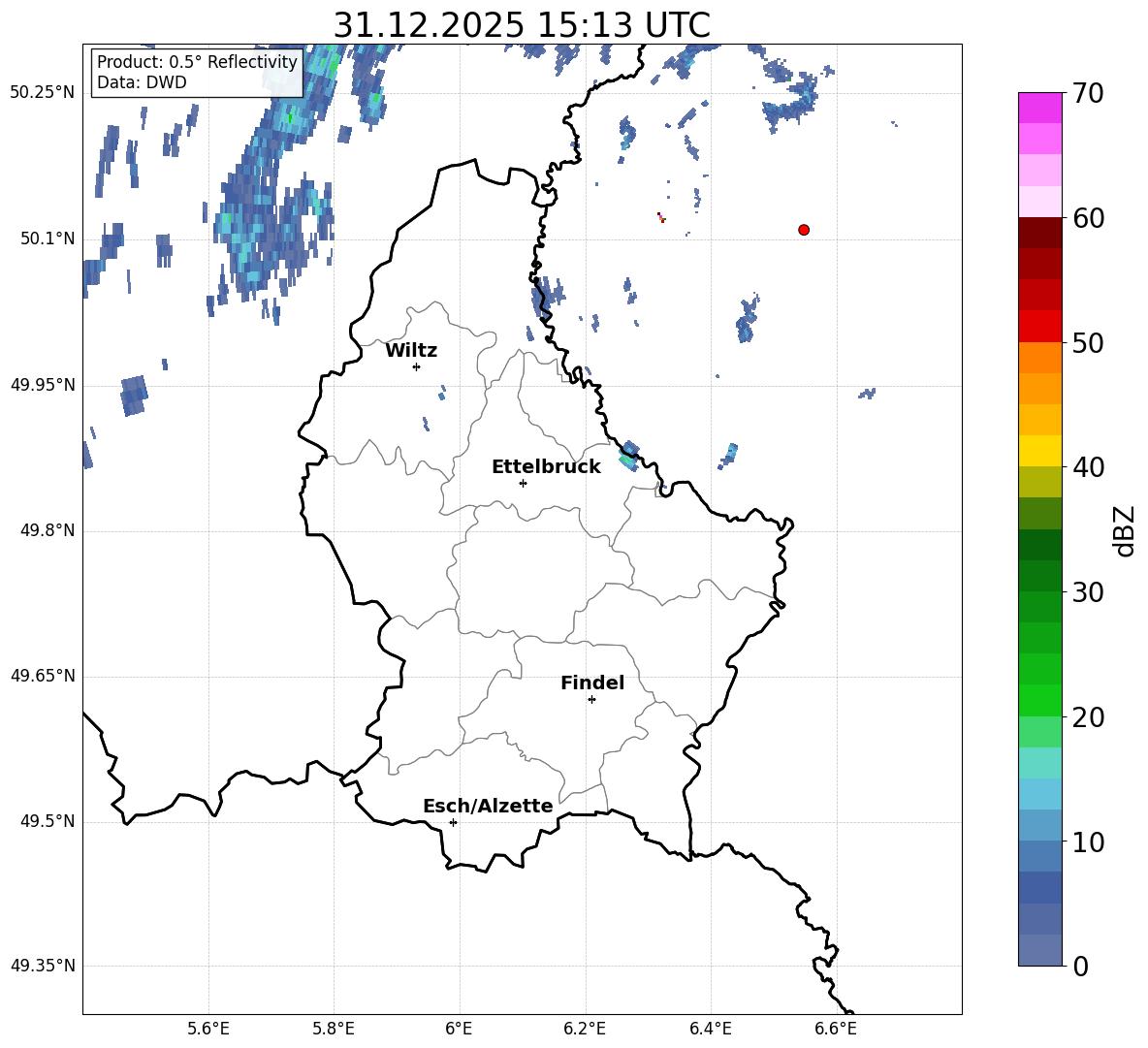The height and width of the screenshot is (1048, 1148).
Task: Click the blue radar echo square near 49.95°N
Action: (134, 396)
